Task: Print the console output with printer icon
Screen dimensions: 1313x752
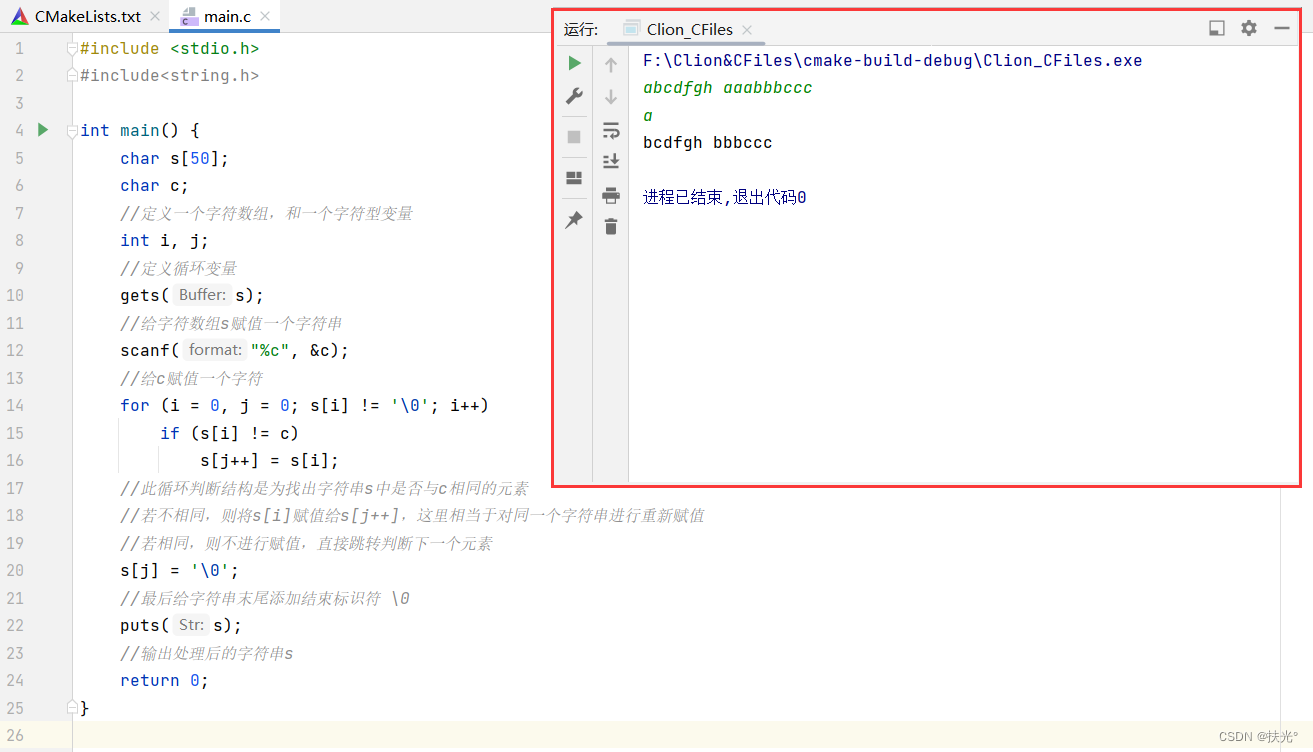Action: [611, 195]
